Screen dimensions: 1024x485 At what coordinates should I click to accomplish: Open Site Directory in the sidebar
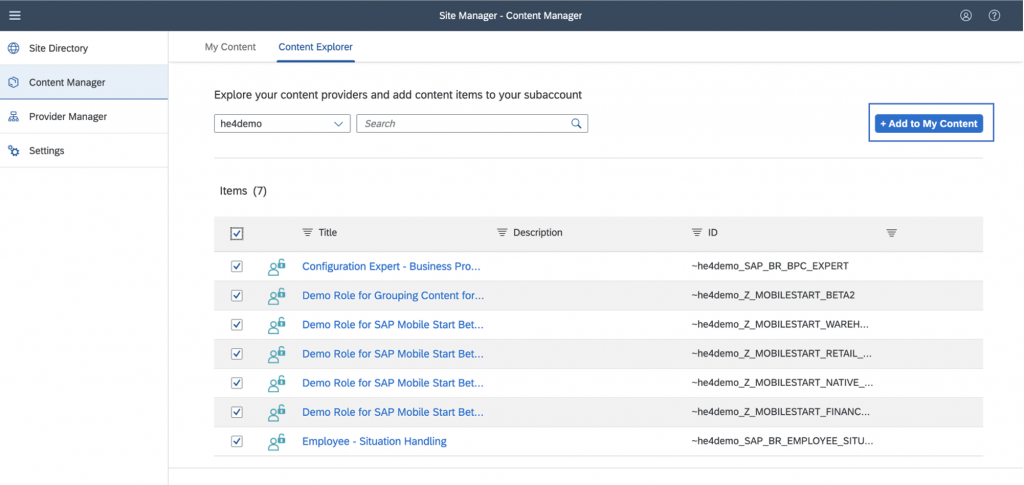[84, 48]
